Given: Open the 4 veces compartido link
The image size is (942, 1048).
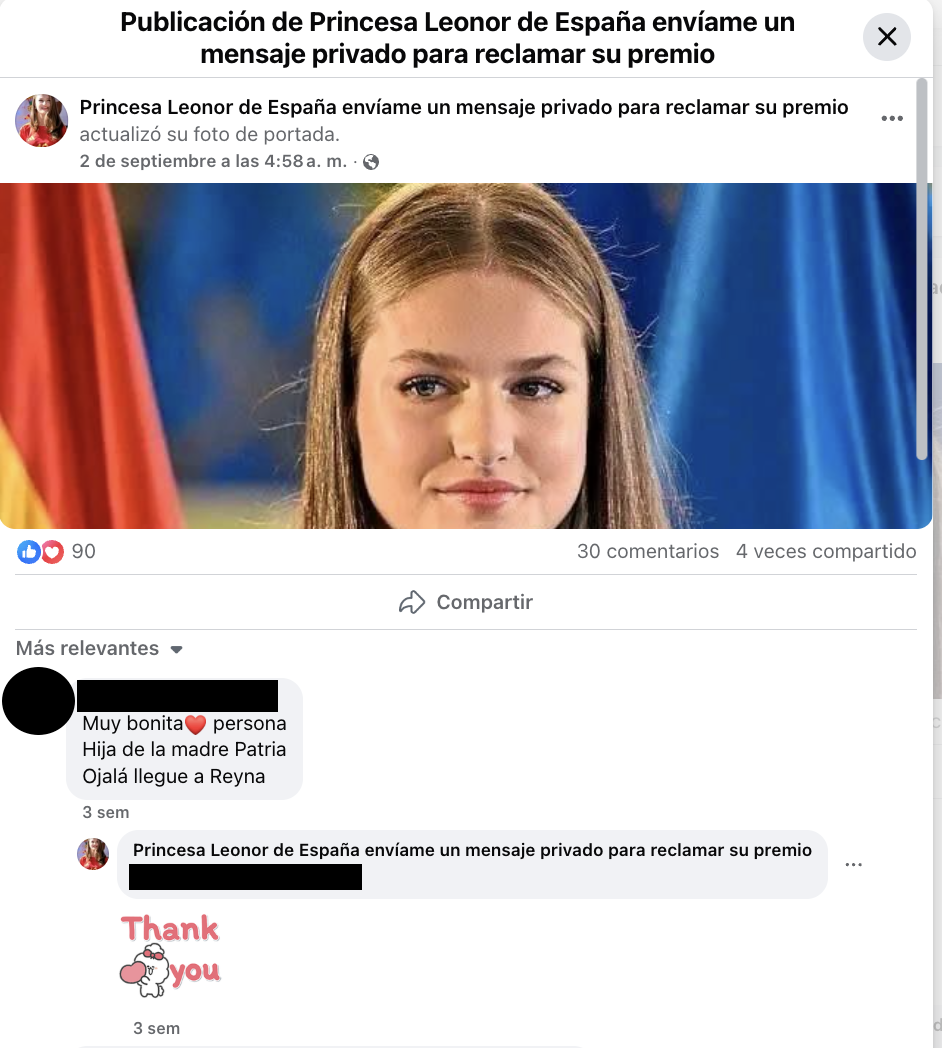Looking at the screenshot, I should tap(826, 551).
